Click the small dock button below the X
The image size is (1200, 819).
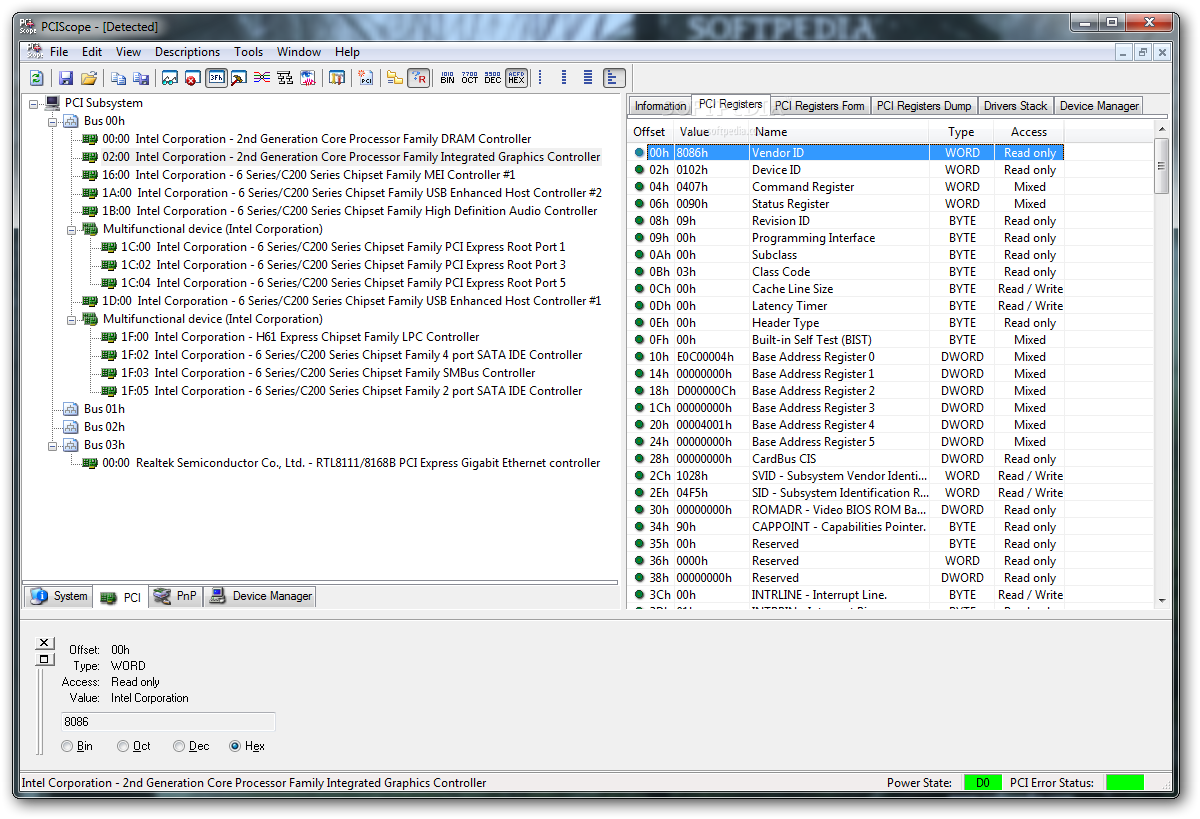pos(44,658)
